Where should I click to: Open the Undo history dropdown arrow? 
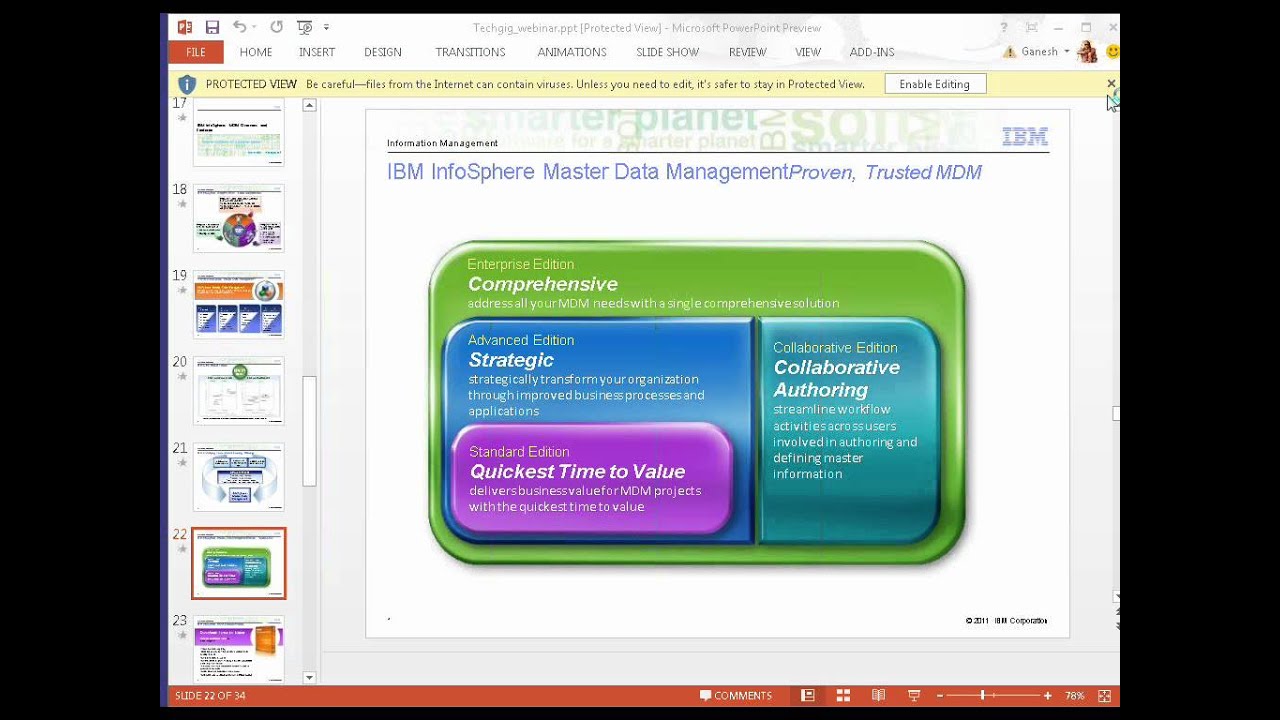click(x=254, y=27)
